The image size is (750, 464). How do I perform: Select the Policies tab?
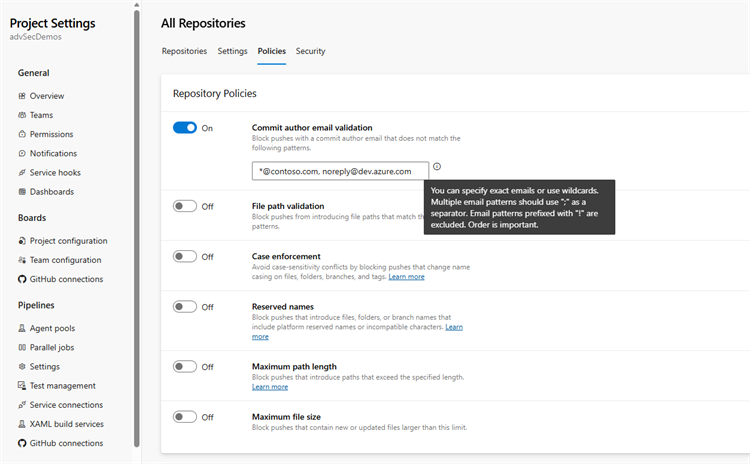coord(272,51)
